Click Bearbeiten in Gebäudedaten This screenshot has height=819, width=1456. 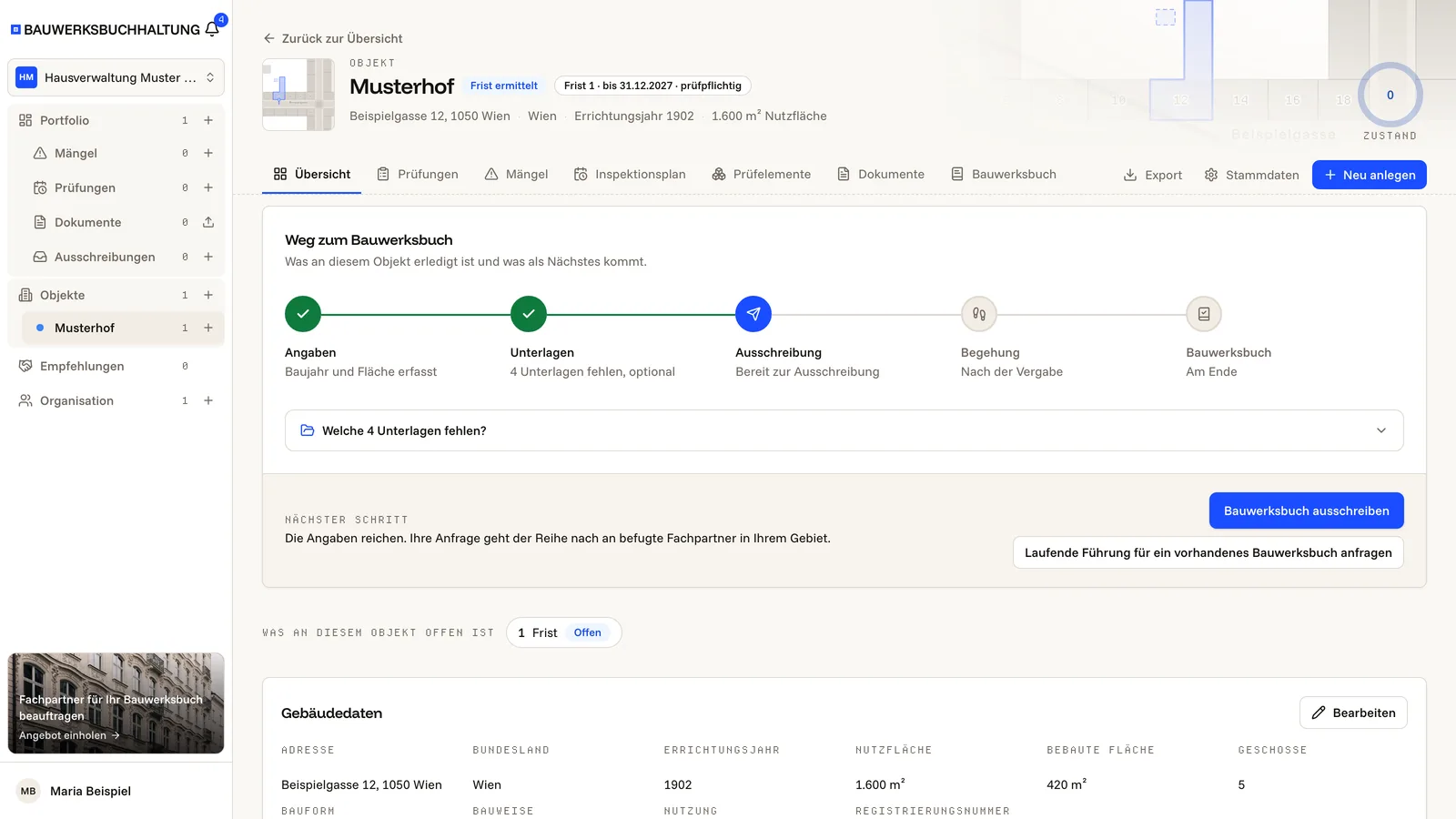pyautogui.click(x=1353, y=713)
